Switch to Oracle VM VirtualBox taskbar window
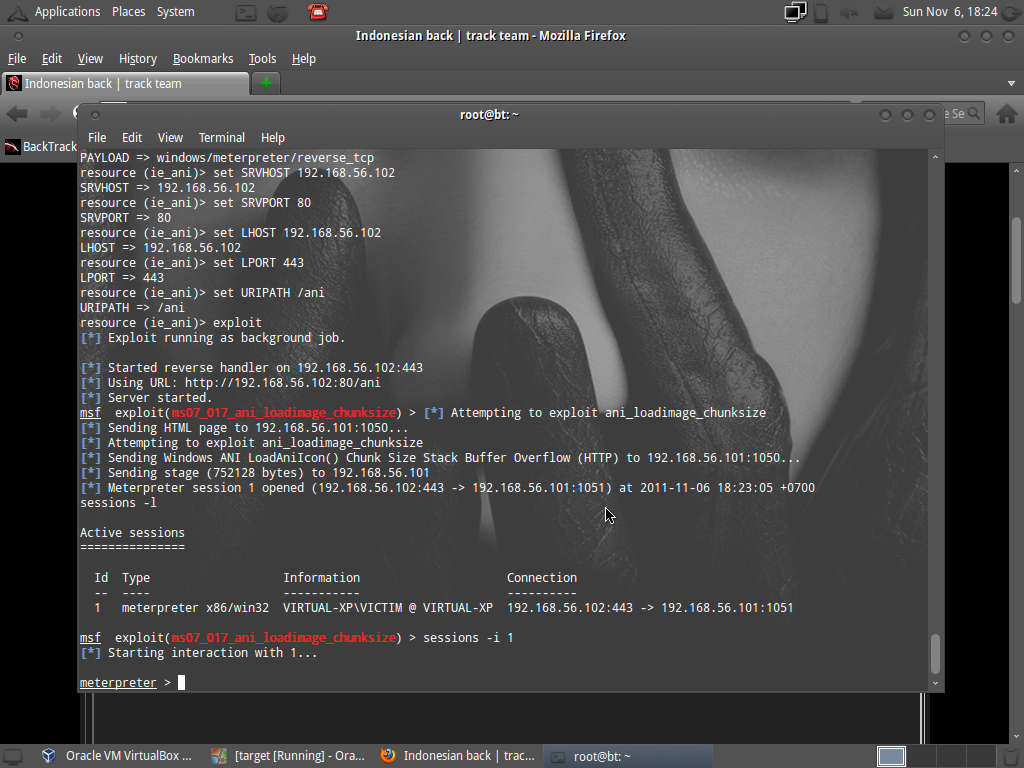Viewport: 1024px width, 768px height. click(118, 756)
